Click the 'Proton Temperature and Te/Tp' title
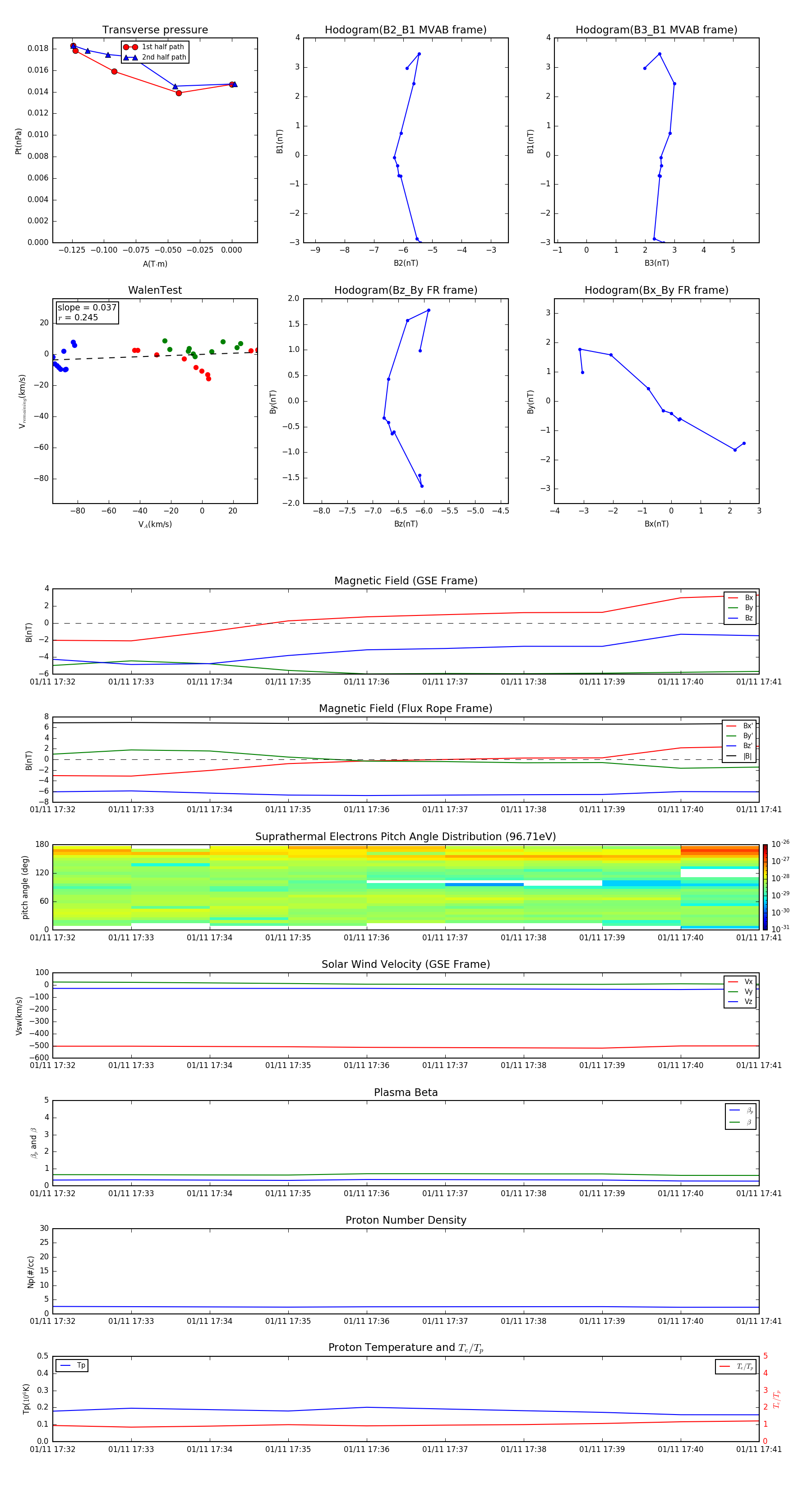 coord(406,1348)
